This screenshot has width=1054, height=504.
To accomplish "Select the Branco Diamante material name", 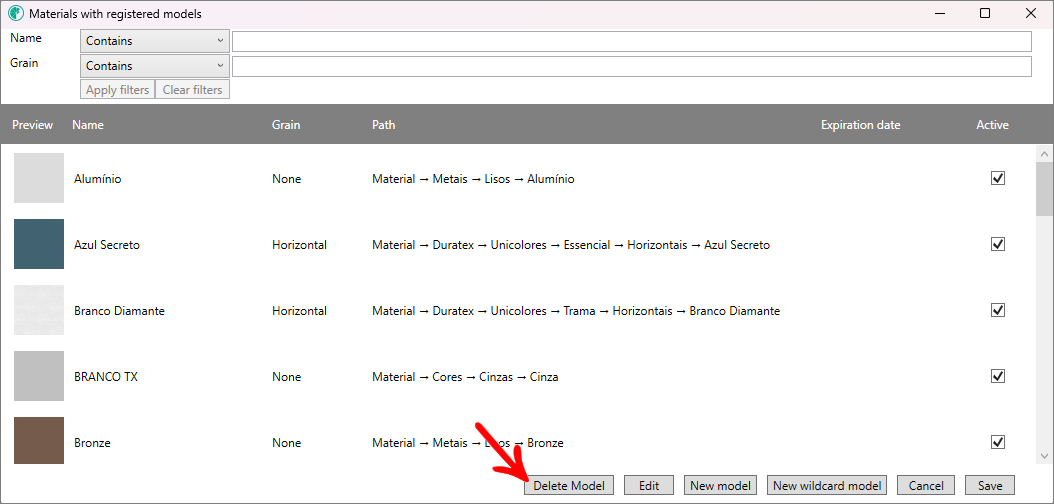I will pos(119,311).
